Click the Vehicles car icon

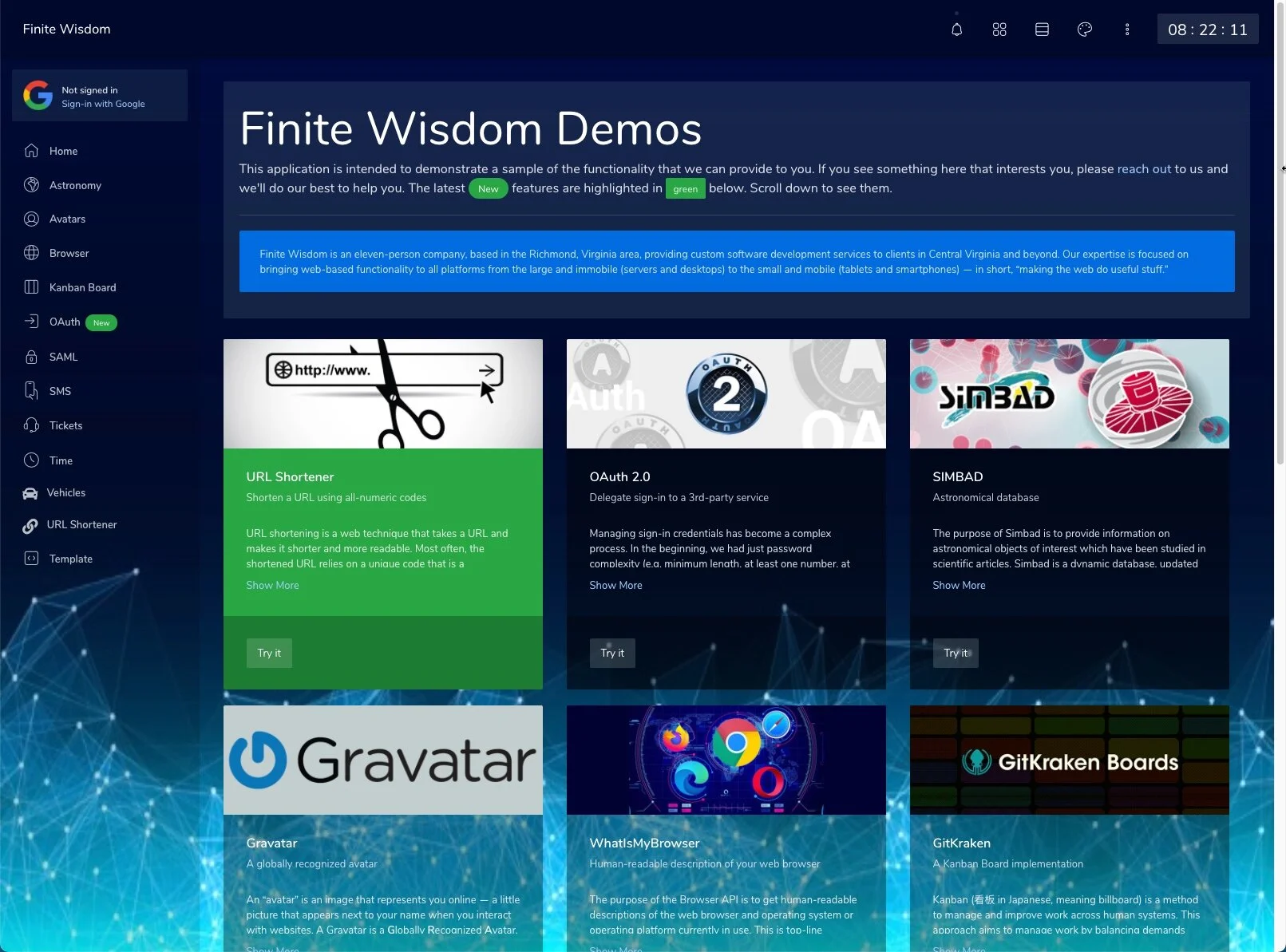(30, 493)
